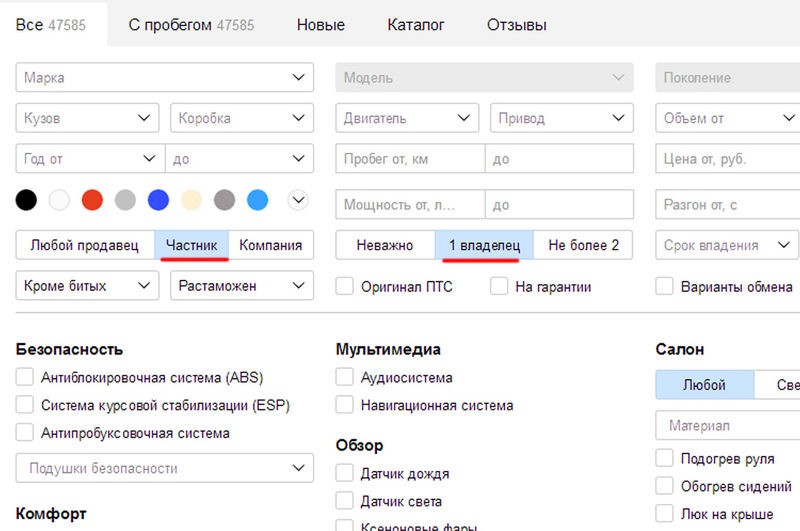Choose the Не более 2 owners option
Image resolution: width=800 pixels, height=531 pixels.
[x=583, y=246]
